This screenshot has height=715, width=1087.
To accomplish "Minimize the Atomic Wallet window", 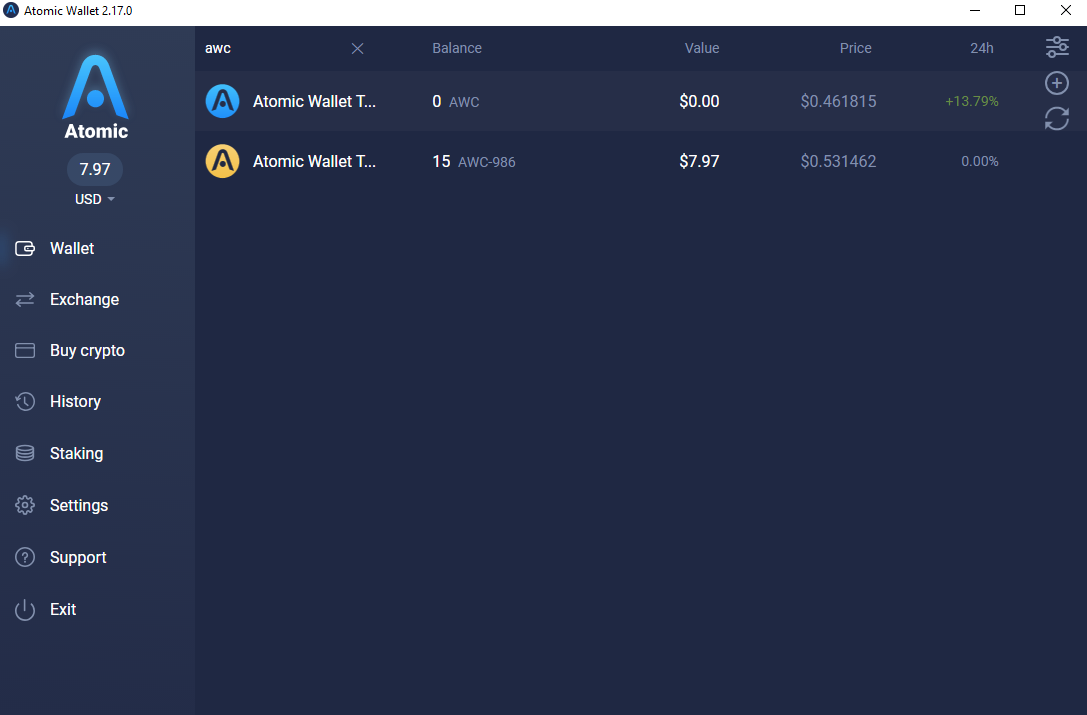I will coord(975,10).
